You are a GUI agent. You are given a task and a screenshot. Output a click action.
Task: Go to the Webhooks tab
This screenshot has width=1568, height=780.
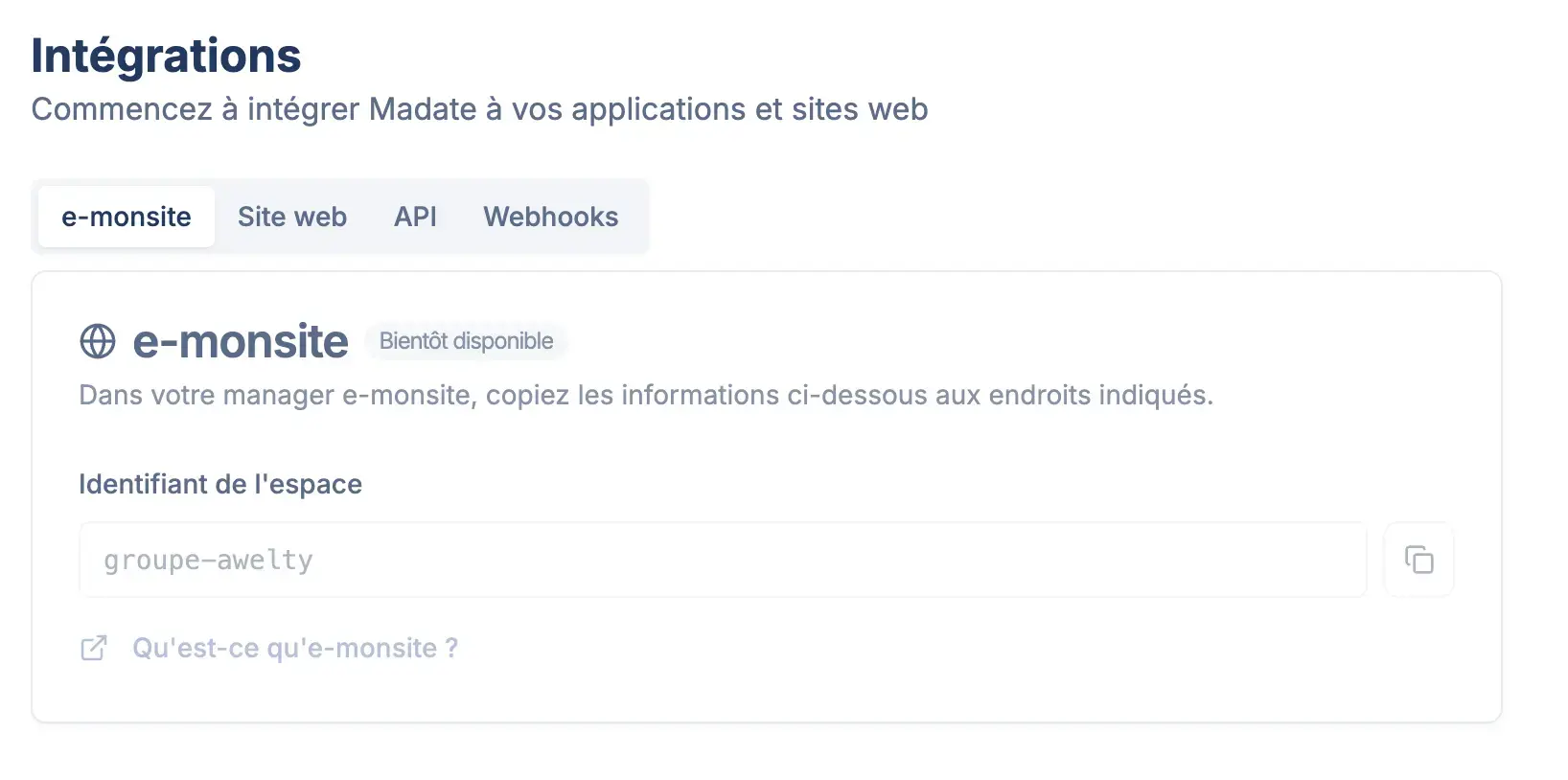pyautogui.click(x=551, y=217)
